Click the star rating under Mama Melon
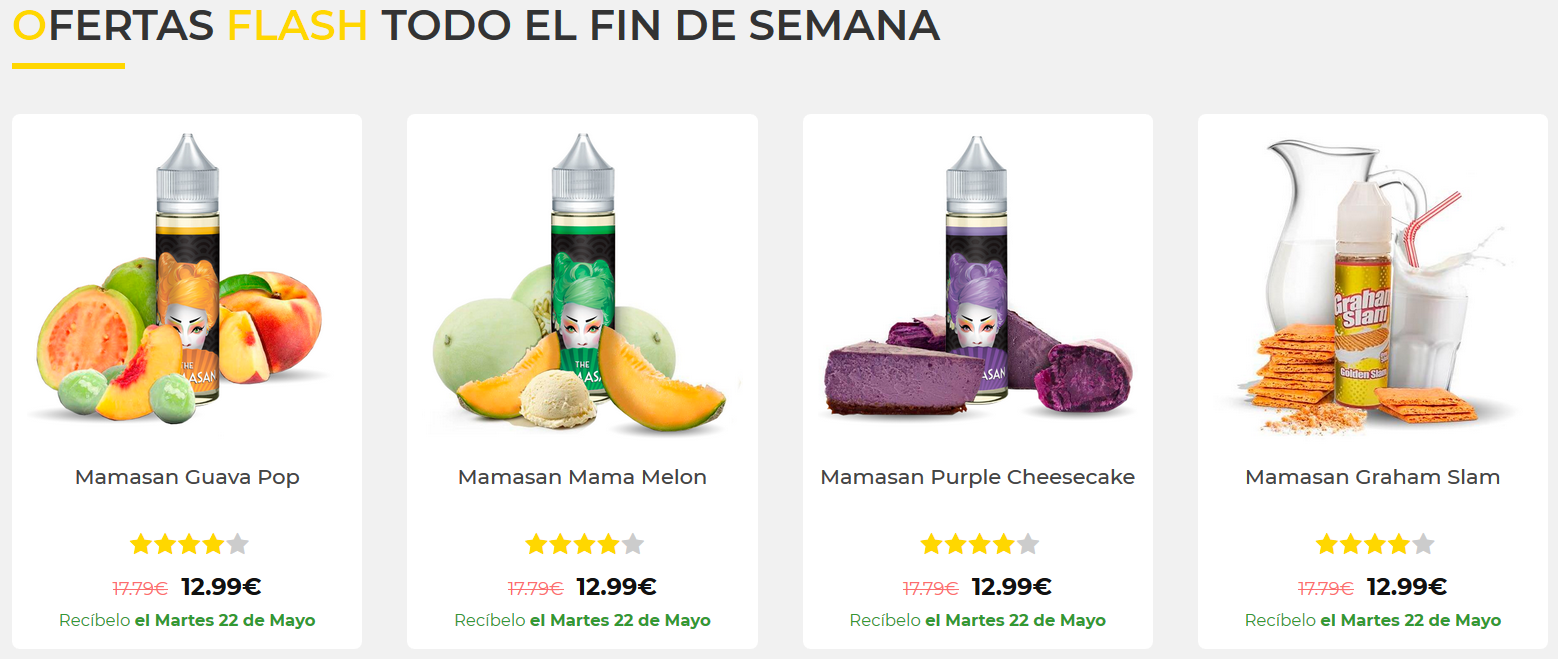Viewport: 1558px width, 659px height. [584, 544]
